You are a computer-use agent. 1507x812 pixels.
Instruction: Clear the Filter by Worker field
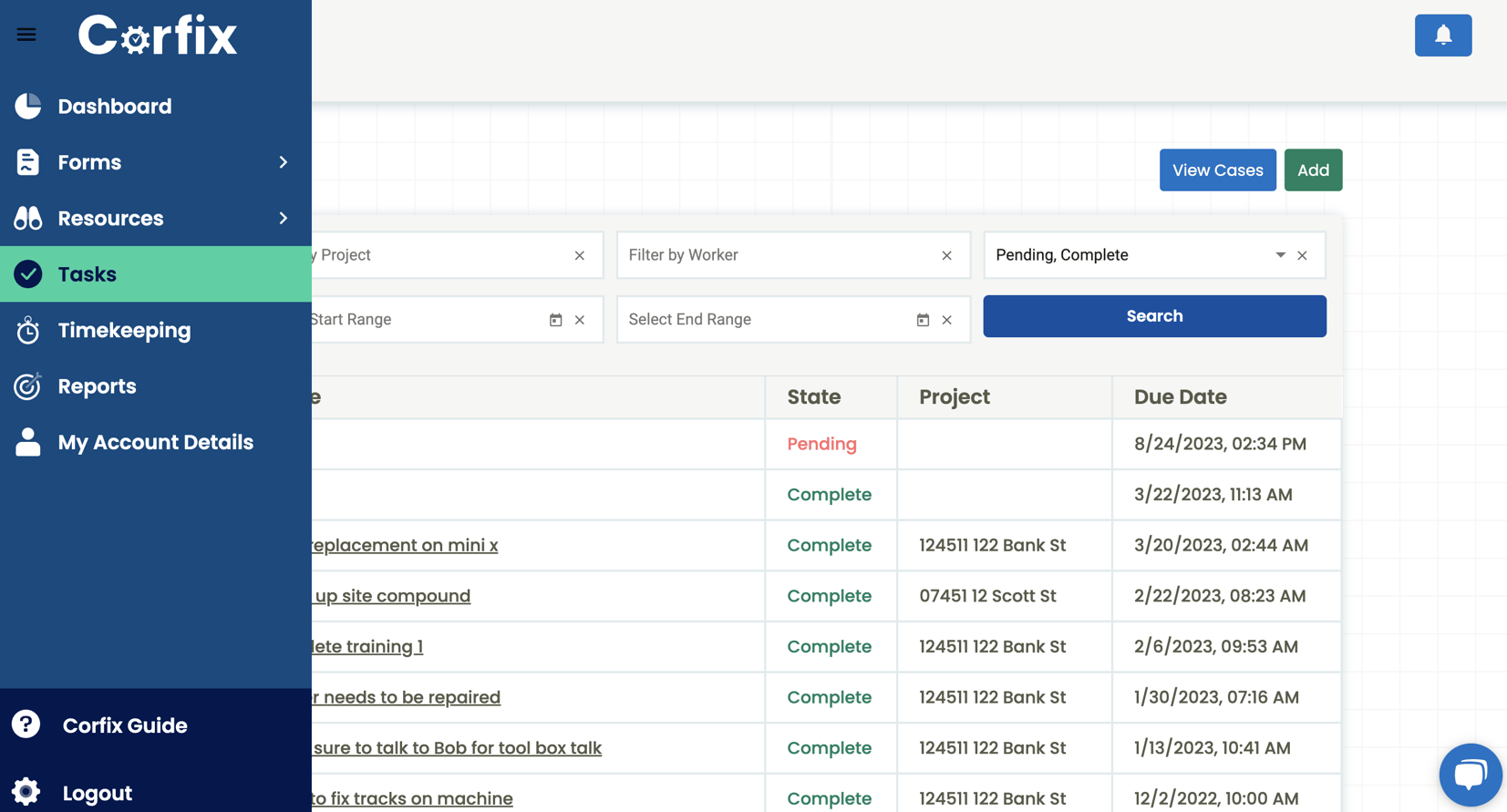[947, 255]
